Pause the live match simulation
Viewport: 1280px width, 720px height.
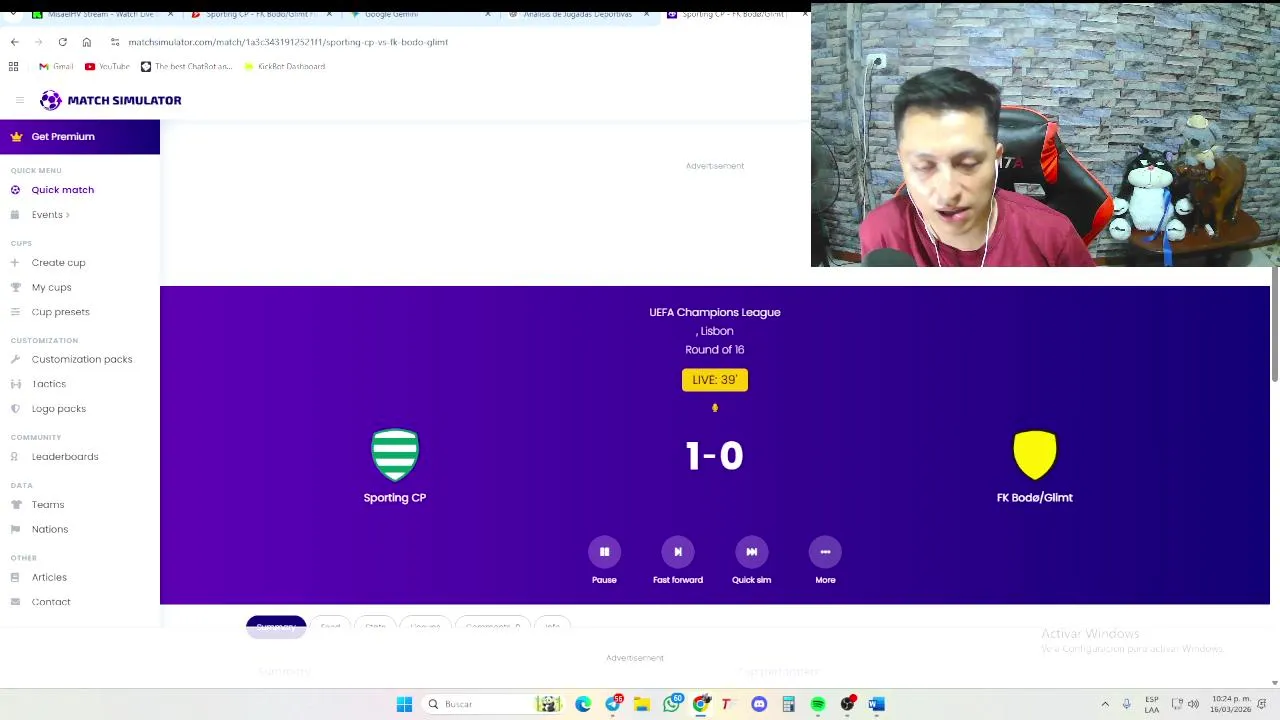coord(604,552)
